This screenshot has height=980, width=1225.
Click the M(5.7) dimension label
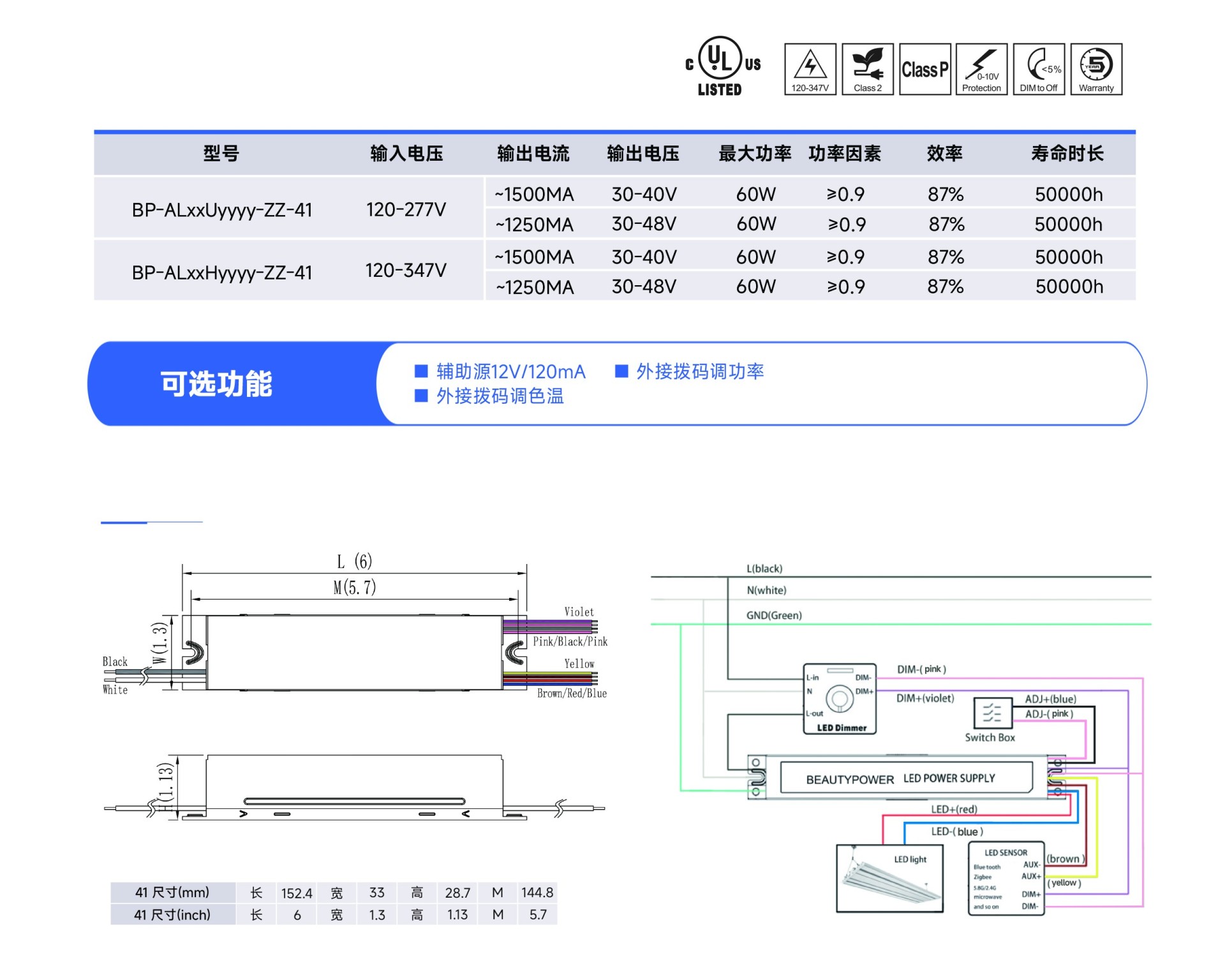355,587
